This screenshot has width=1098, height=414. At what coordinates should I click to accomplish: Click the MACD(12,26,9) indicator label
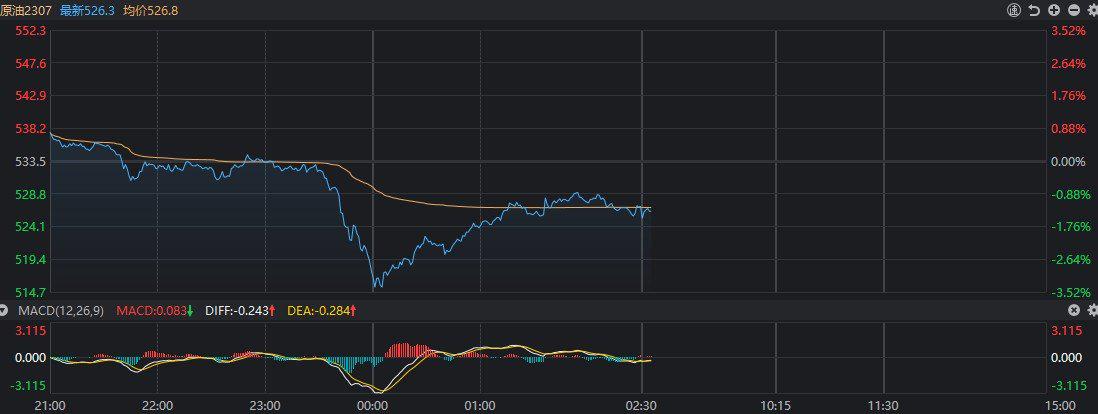coord(60,311)
